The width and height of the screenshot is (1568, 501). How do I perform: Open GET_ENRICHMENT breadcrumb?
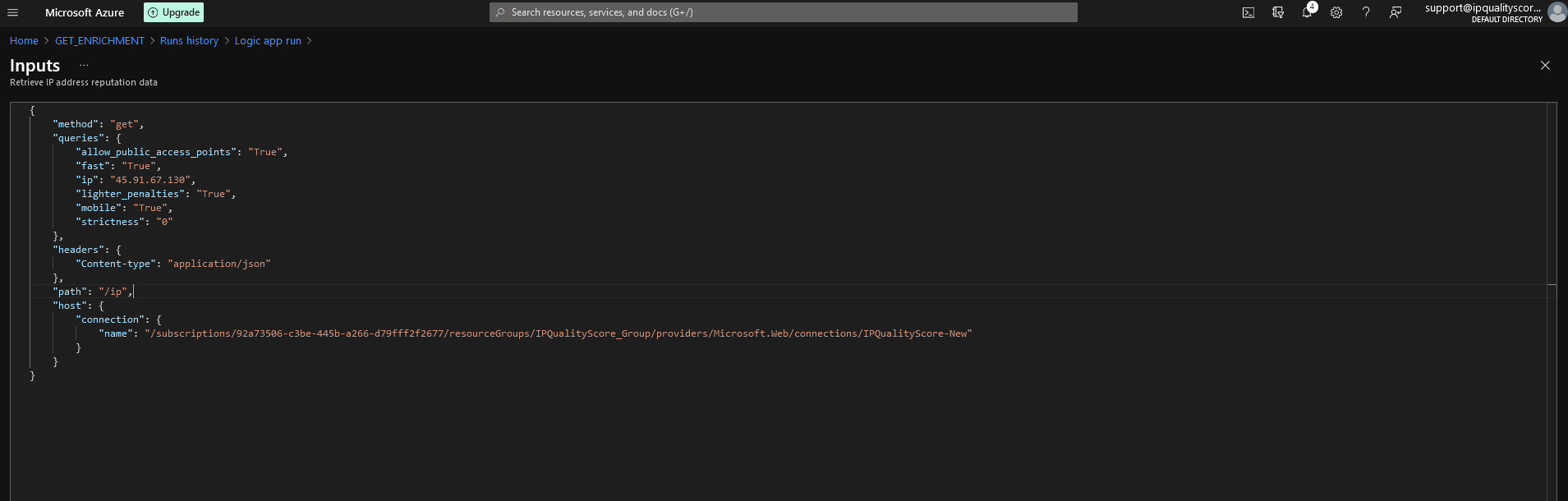(99, 40)
